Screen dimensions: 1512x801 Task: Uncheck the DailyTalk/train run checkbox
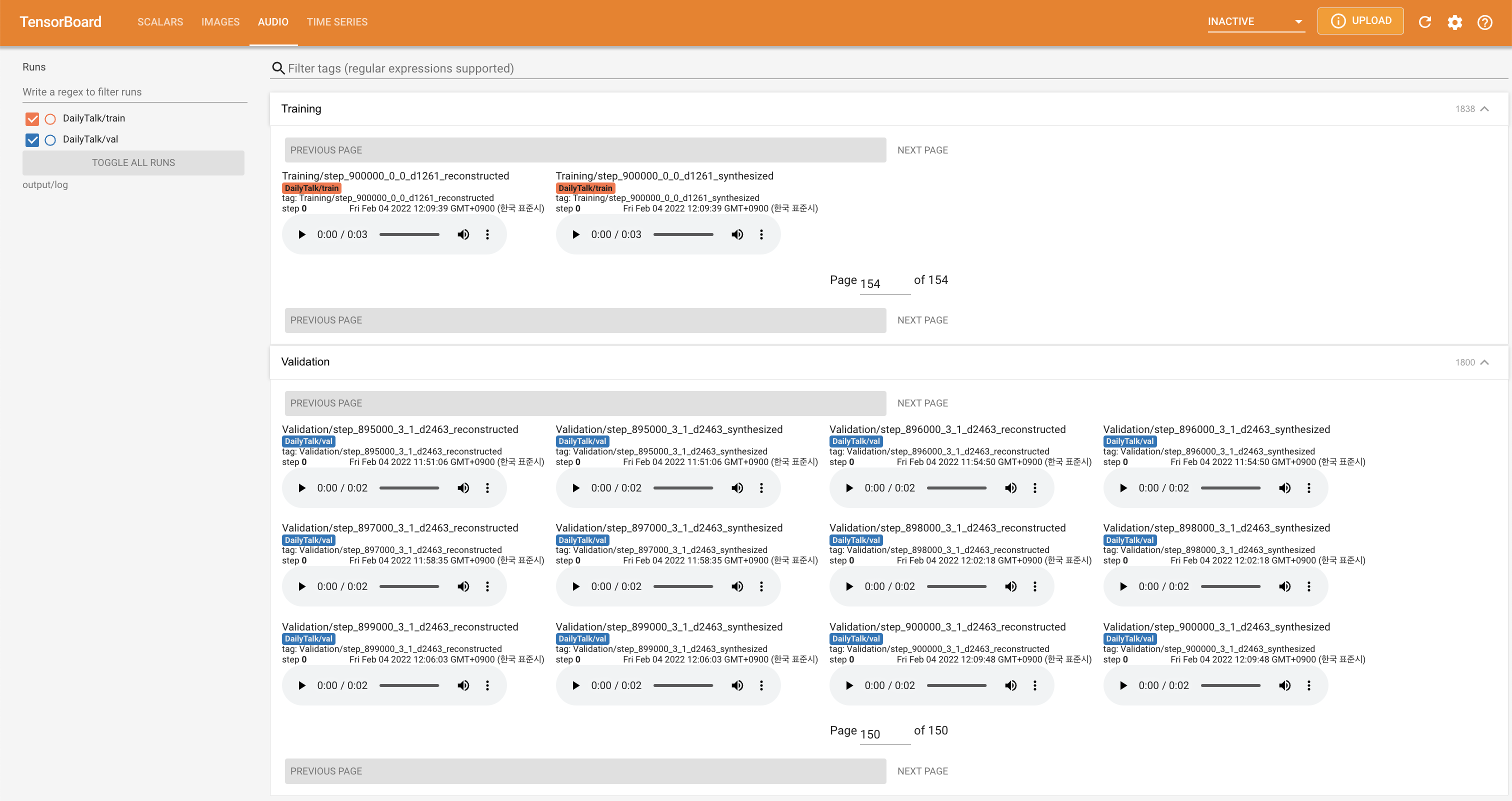32,119
